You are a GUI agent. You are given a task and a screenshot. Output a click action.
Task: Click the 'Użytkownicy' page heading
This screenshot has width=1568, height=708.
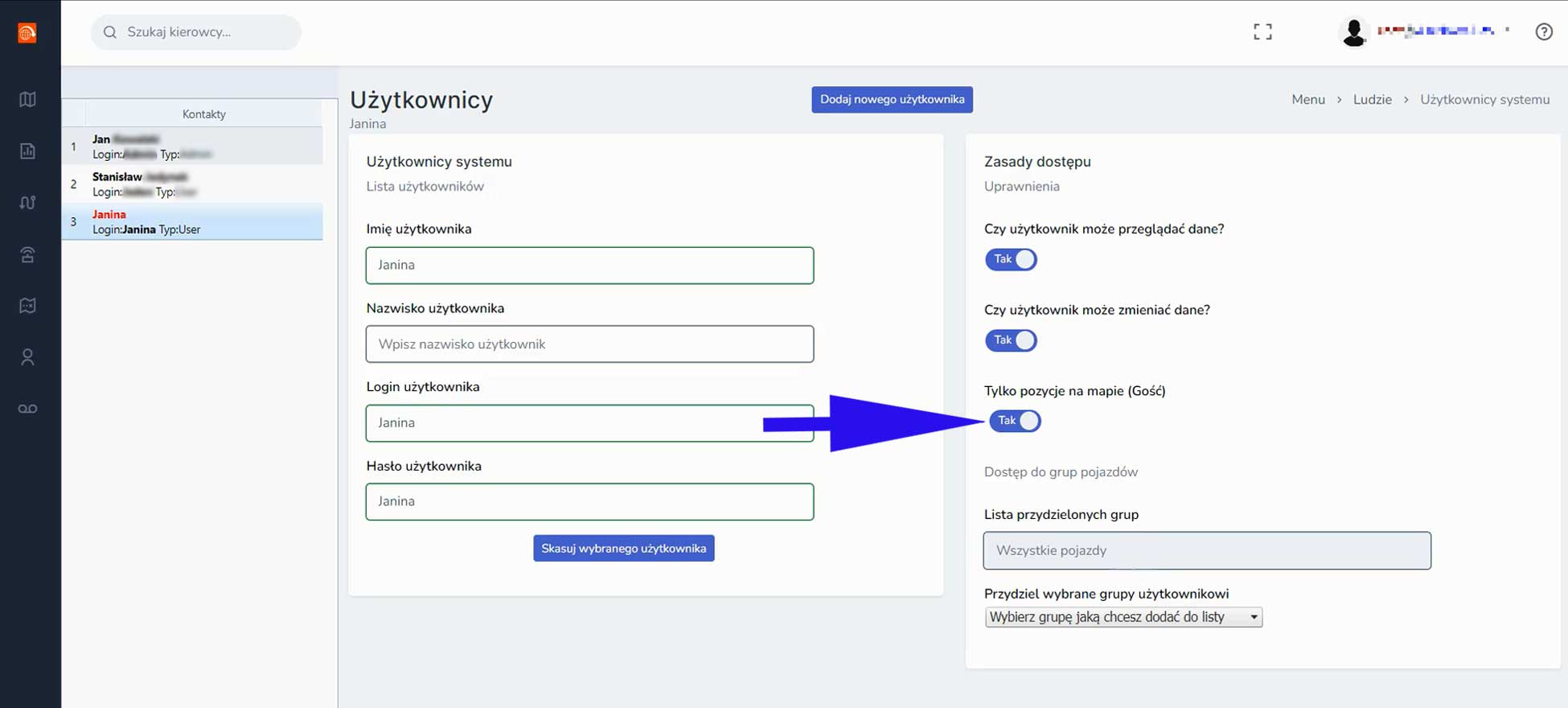421,100
